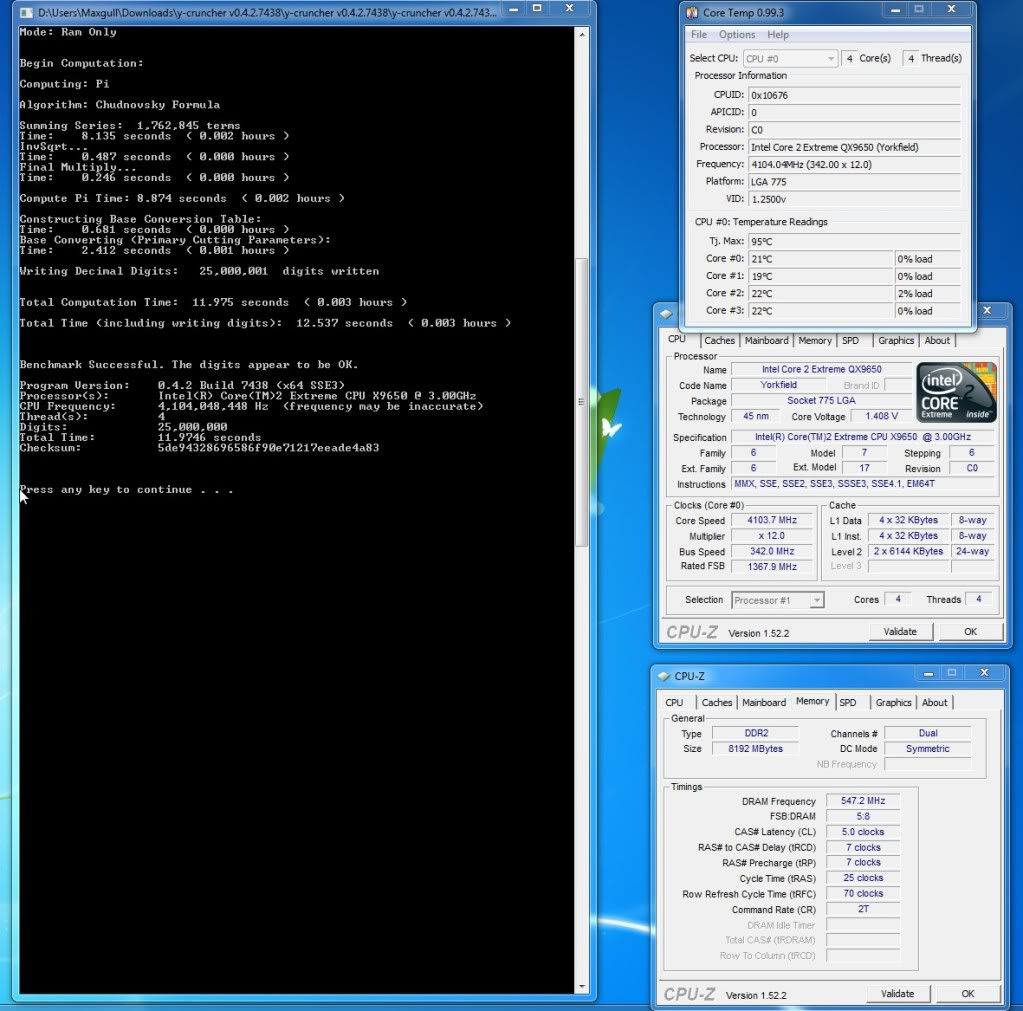Click the console scrollbar's down arrow
Viewport: 1023px width, 1011px height.
[584, 987]
